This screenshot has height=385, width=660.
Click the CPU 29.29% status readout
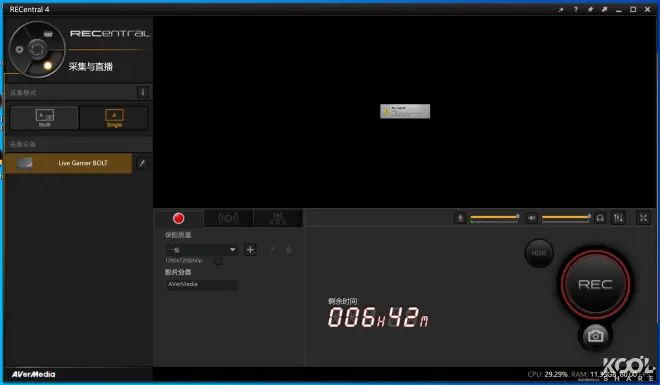point(547,374)
